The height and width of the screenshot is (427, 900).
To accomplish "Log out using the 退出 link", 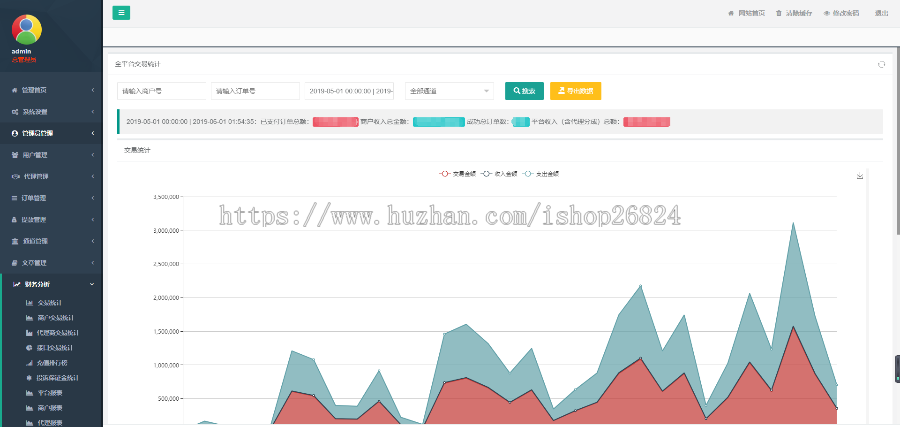I will (881, 13).
